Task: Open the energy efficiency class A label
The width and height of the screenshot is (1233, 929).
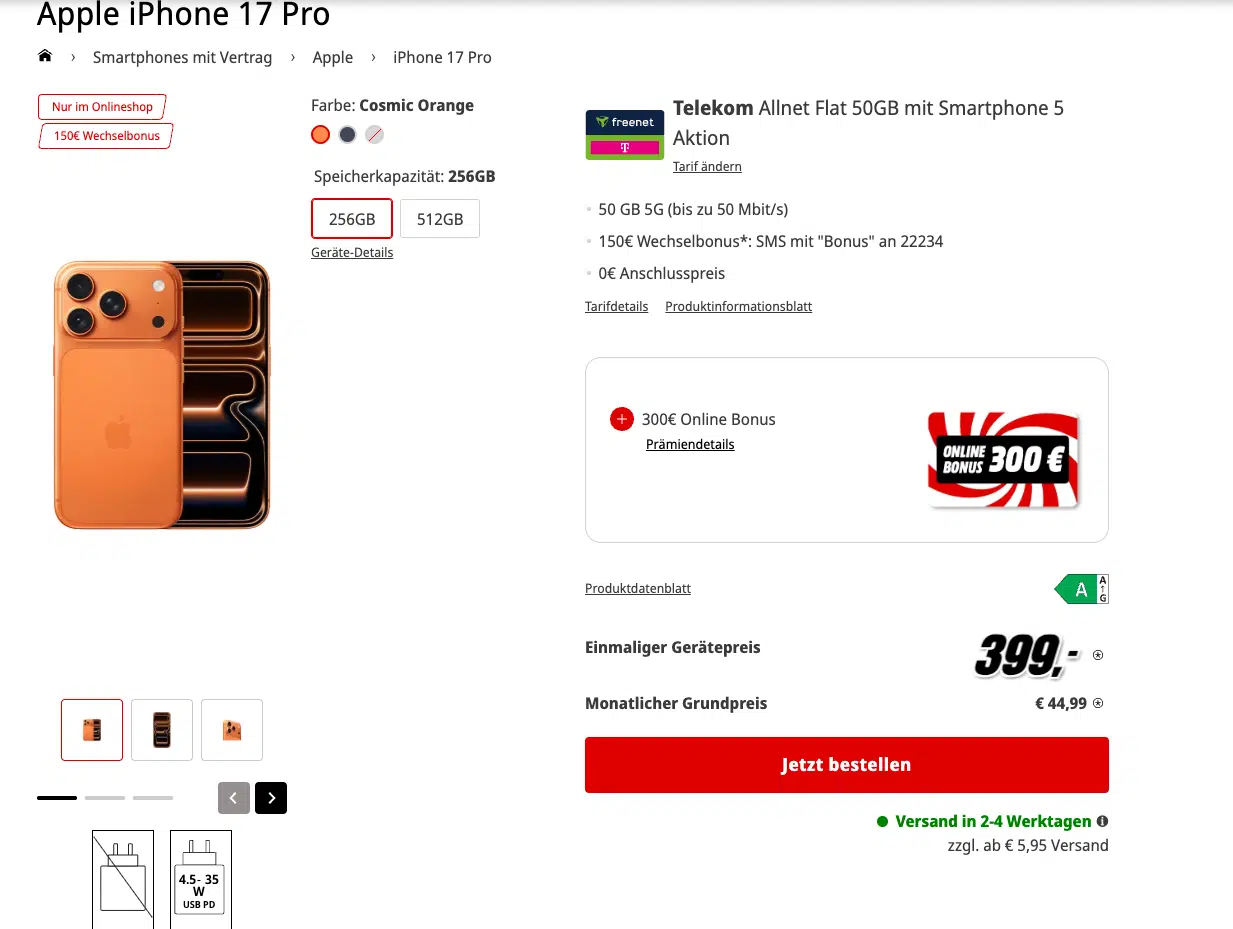Action: coord(1082,589)
